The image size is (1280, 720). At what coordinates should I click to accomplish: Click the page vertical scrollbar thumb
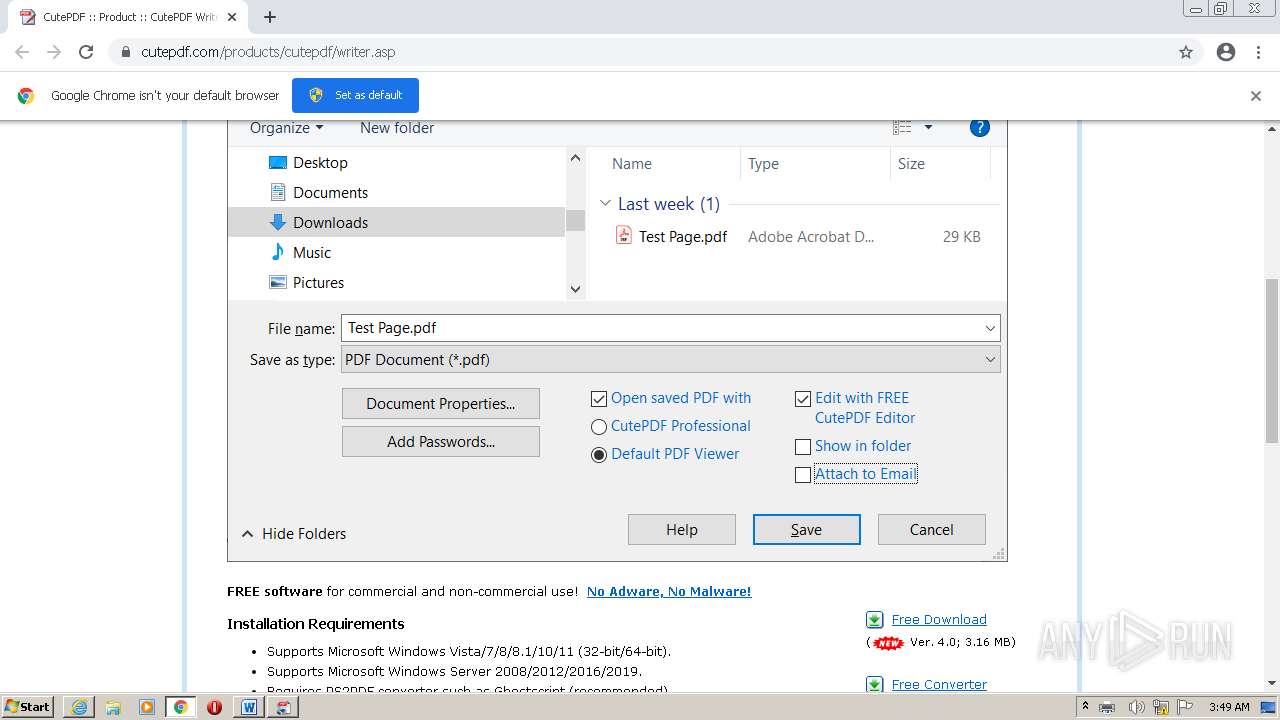1272,360
